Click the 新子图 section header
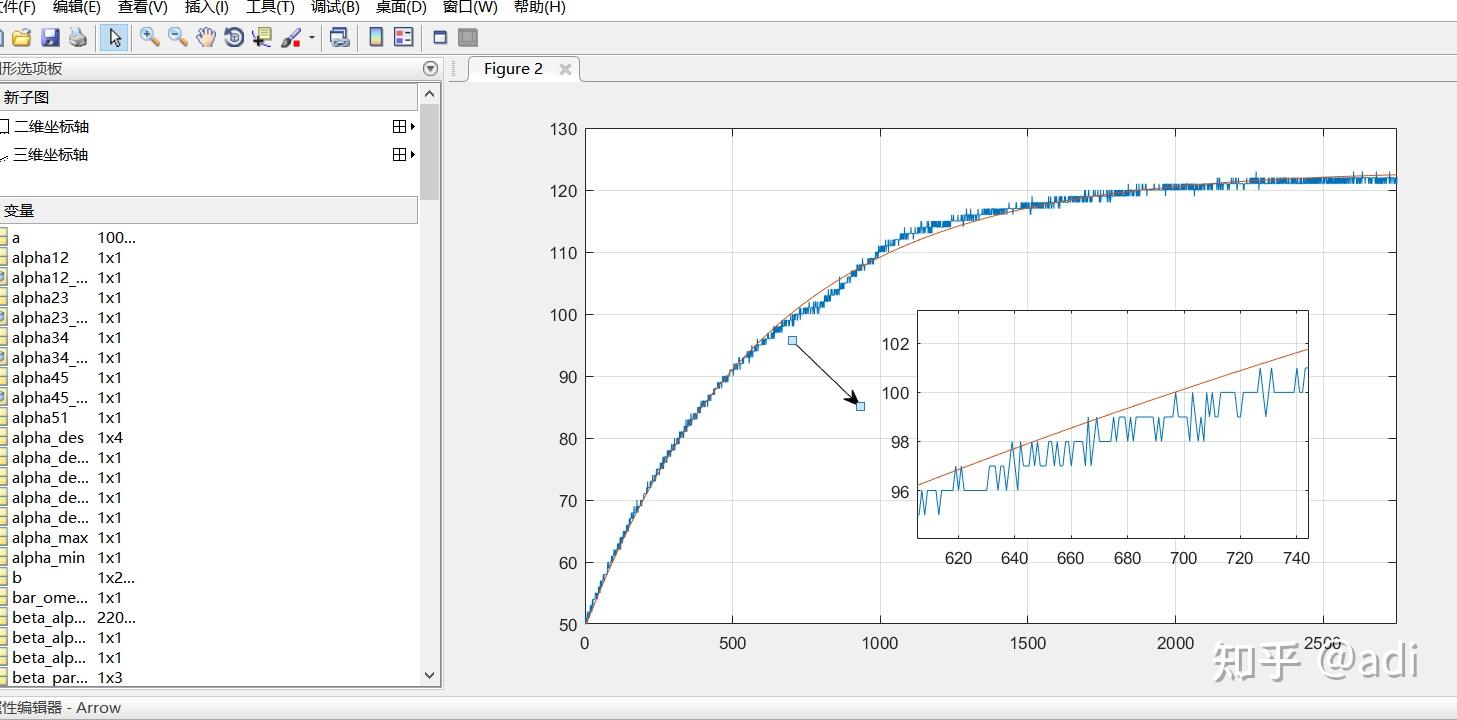The height and width of the screenshot is (720, 1457). [209, 97]
